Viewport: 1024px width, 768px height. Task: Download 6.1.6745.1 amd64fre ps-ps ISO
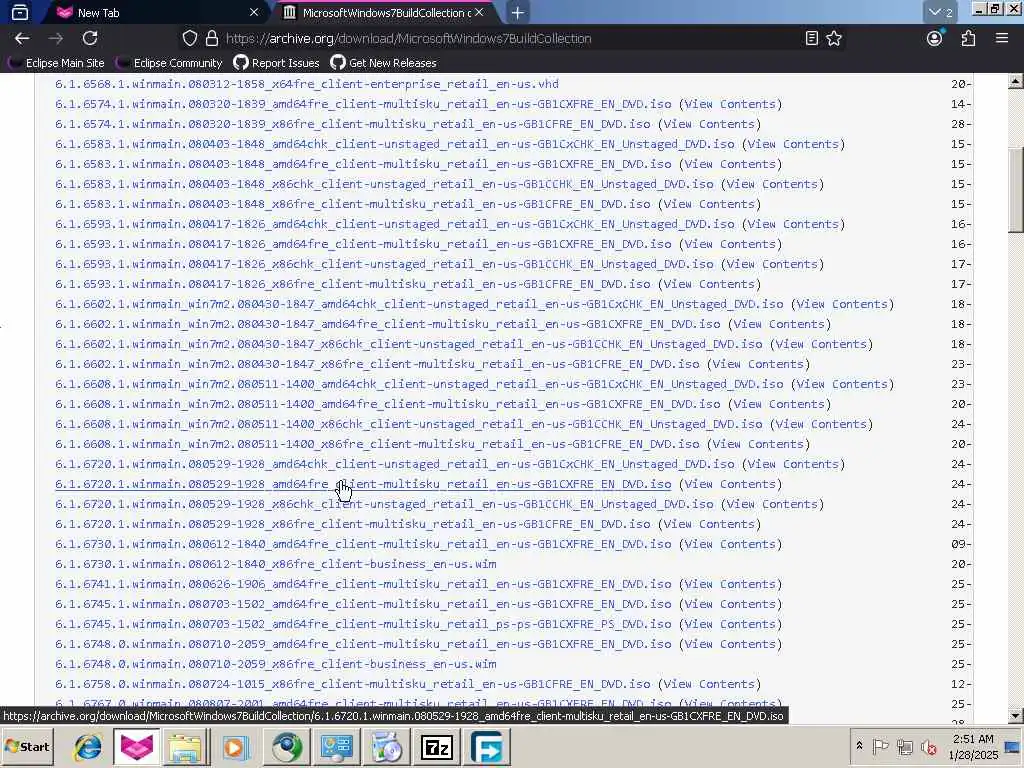point(363,624)
